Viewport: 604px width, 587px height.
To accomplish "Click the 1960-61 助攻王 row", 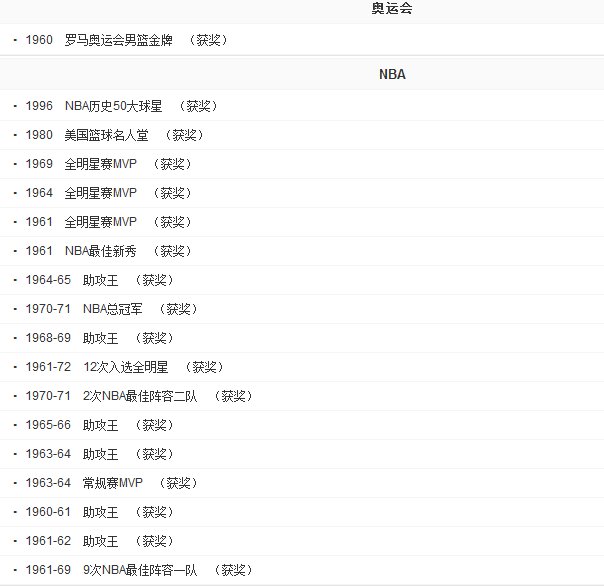I will point(302,512).
